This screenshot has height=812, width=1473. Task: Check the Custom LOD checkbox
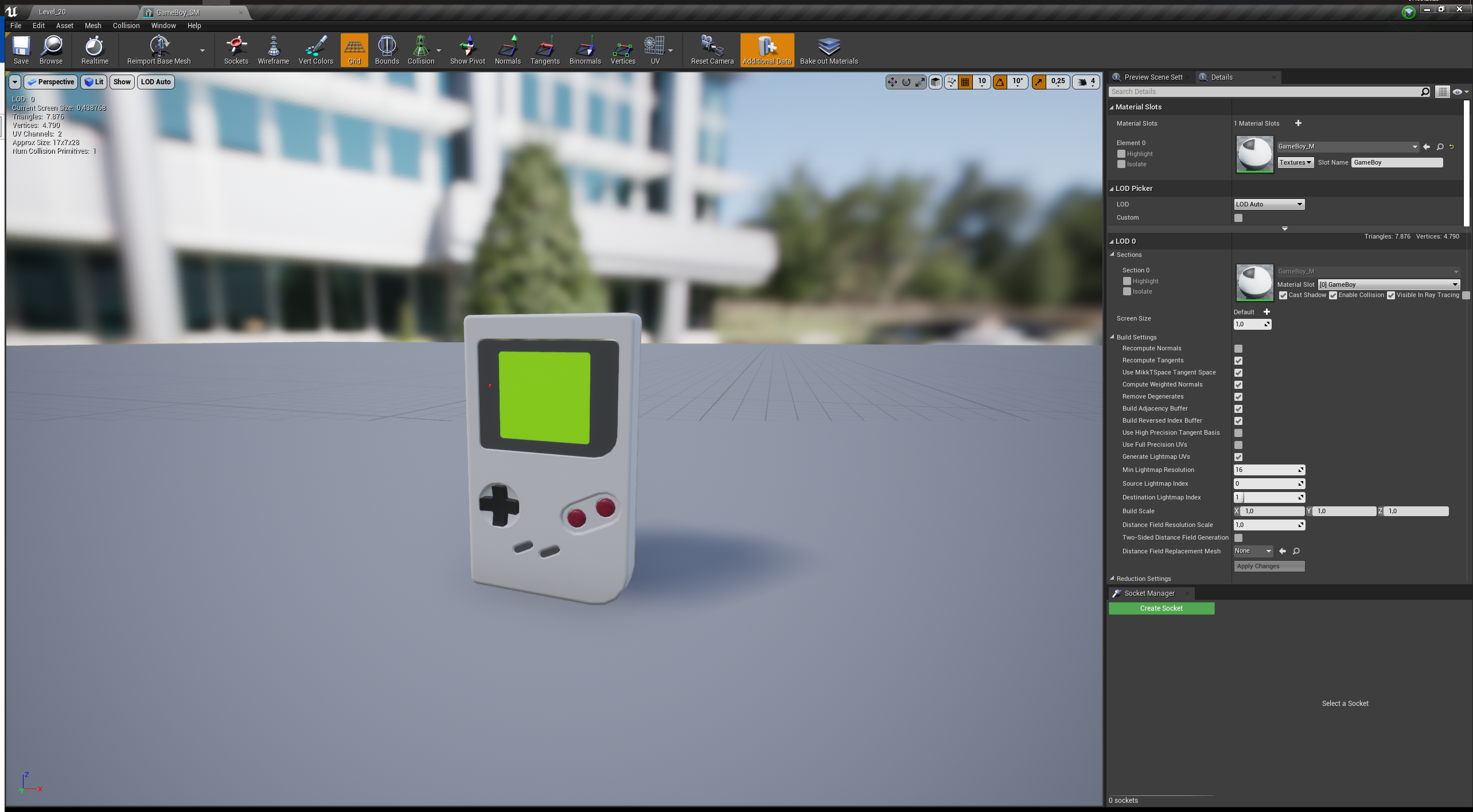pyautogui.click(x=1238, y=218)
